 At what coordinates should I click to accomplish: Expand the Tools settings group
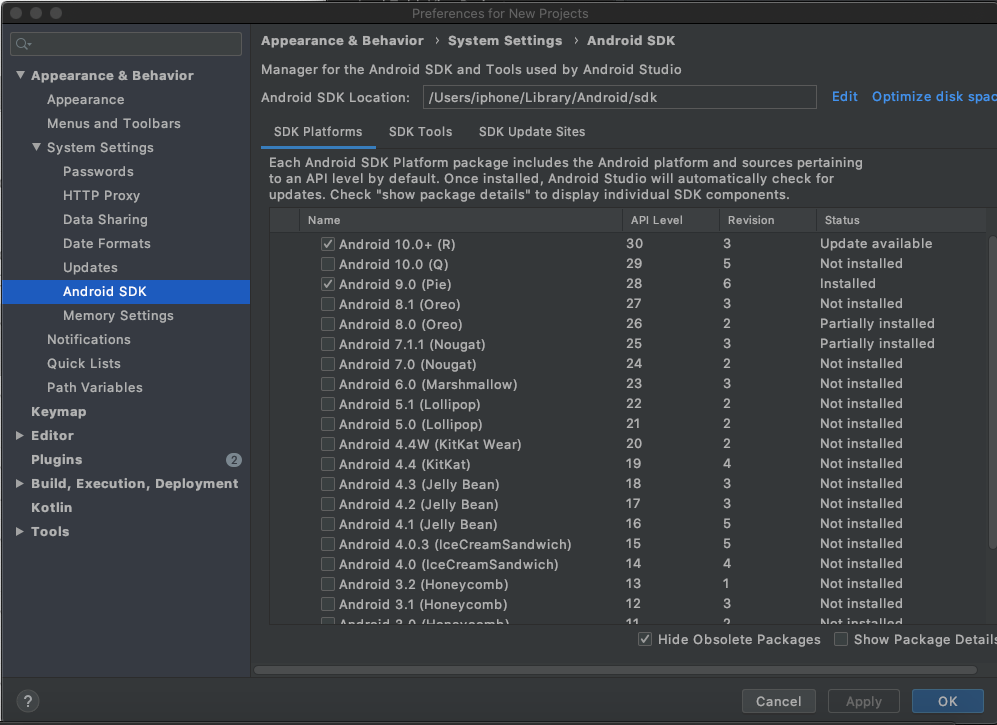(x=18, y=531)
